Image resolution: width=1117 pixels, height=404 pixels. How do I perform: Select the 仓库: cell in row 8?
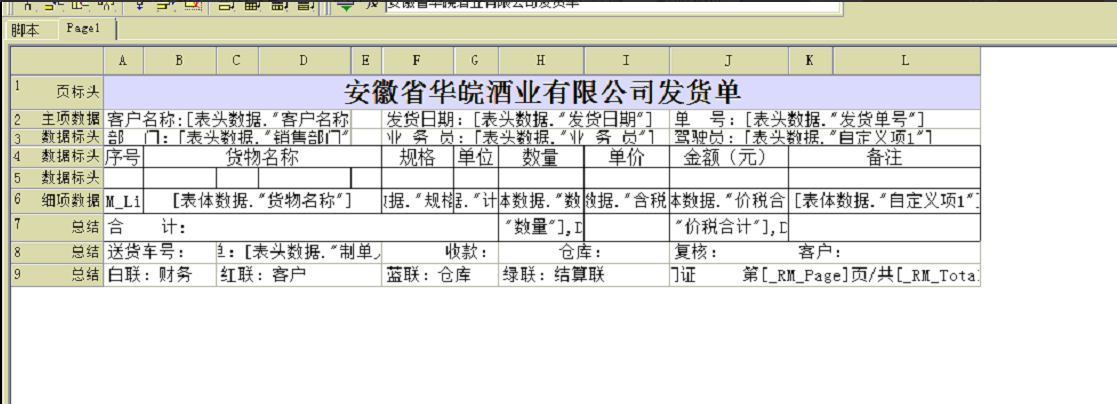point(583,252)
